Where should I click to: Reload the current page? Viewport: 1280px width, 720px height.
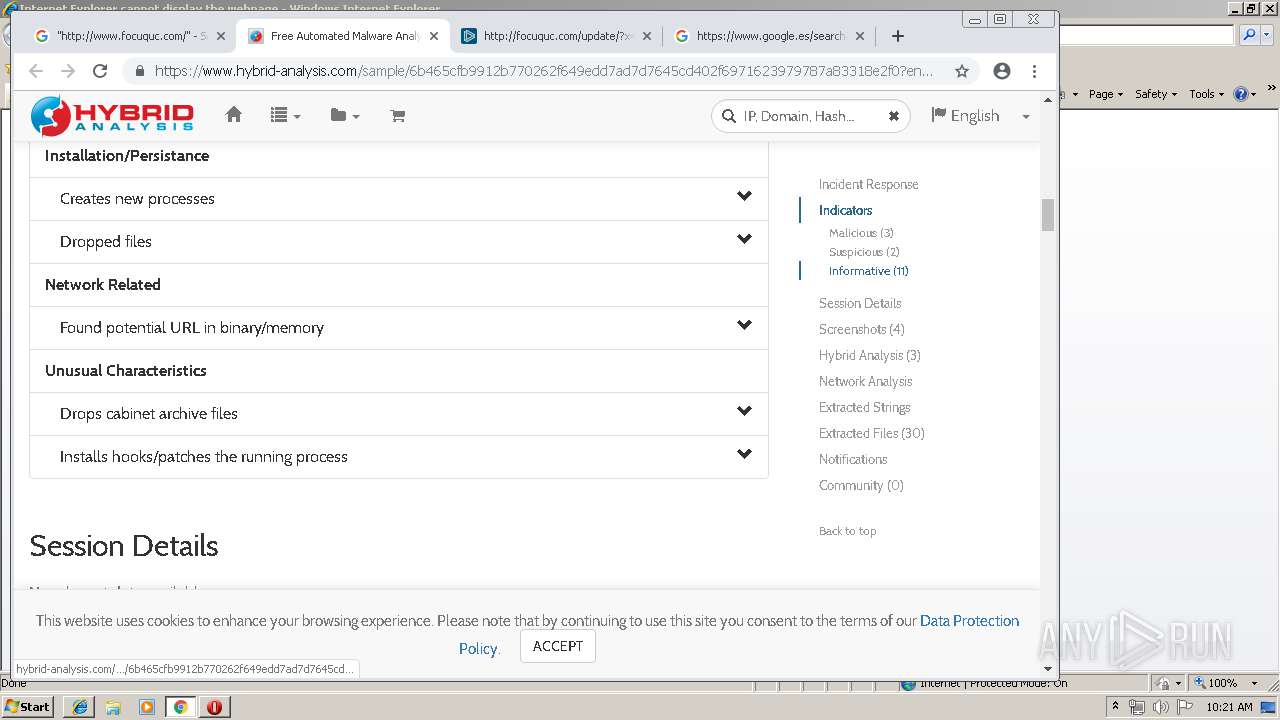point(100,71)
